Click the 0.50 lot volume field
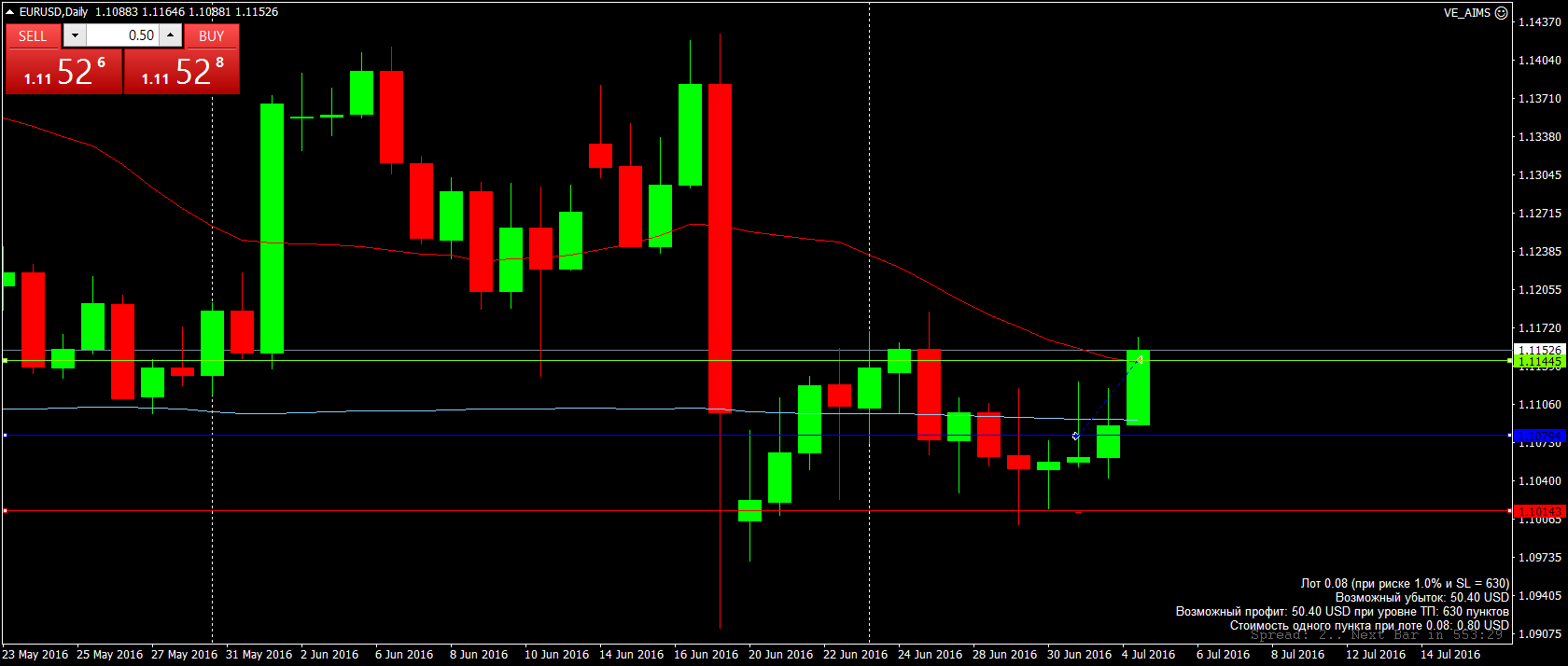Viewport: 1568px width, 666px height. [x=122, y=35]
